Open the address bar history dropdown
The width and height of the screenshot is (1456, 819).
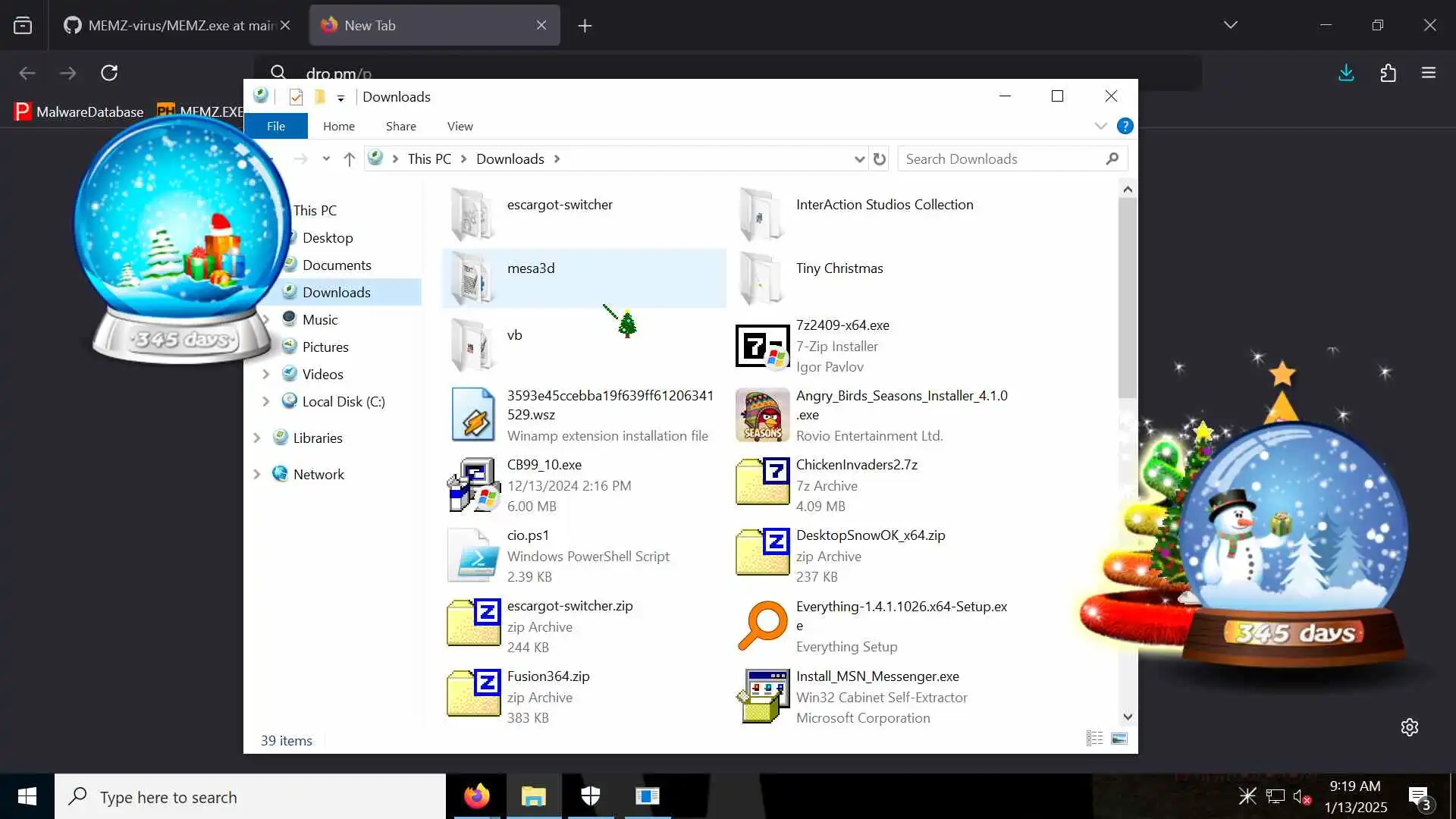859,159
